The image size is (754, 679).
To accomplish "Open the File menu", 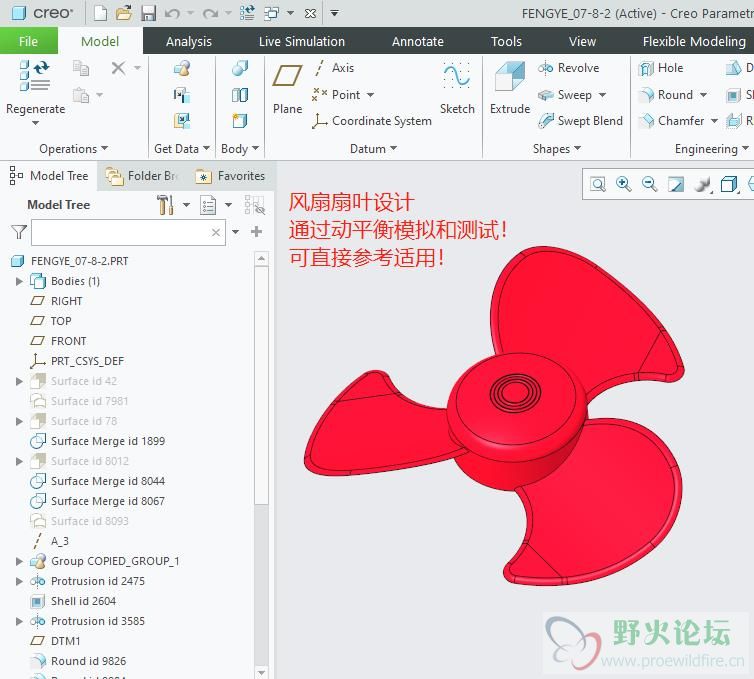I will [28, 41].
